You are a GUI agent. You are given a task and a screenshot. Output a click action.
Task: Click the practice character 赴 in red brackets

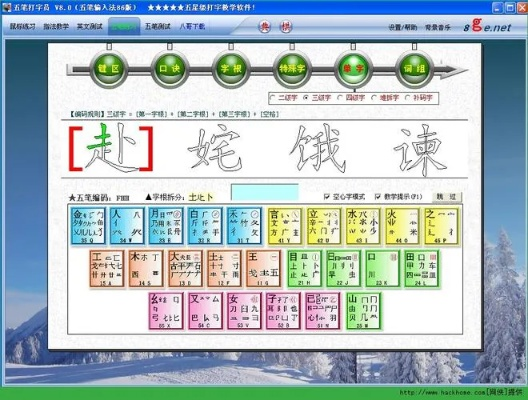(111, 148)
